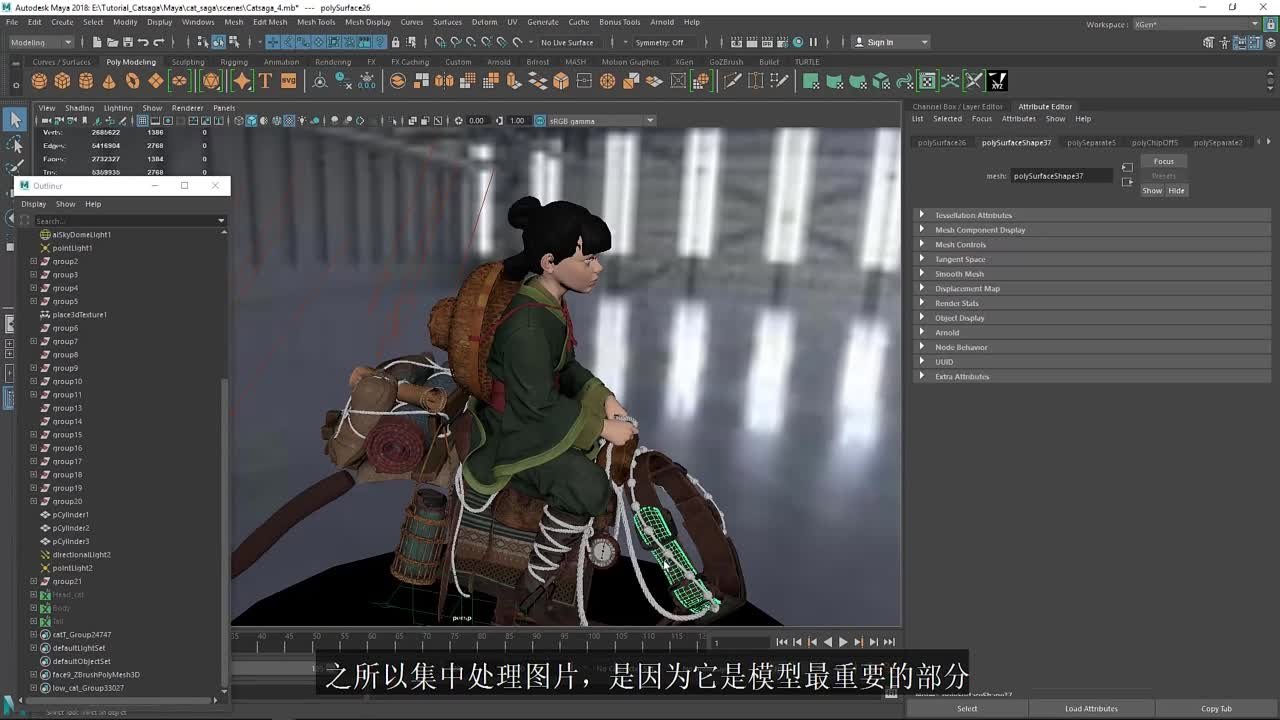Click the Show button beside Hide
The height and width of the screenshot is (720, 1280).
(x=1152, y=190)
